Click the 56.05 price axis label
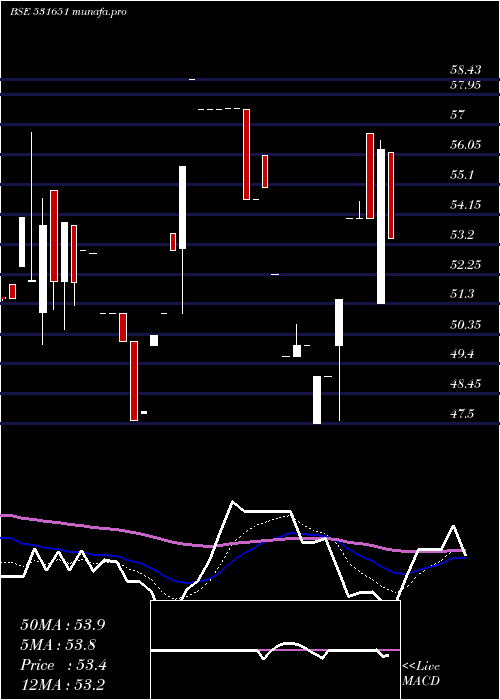This screenshot has width=500, height=700. coord(466,145)
